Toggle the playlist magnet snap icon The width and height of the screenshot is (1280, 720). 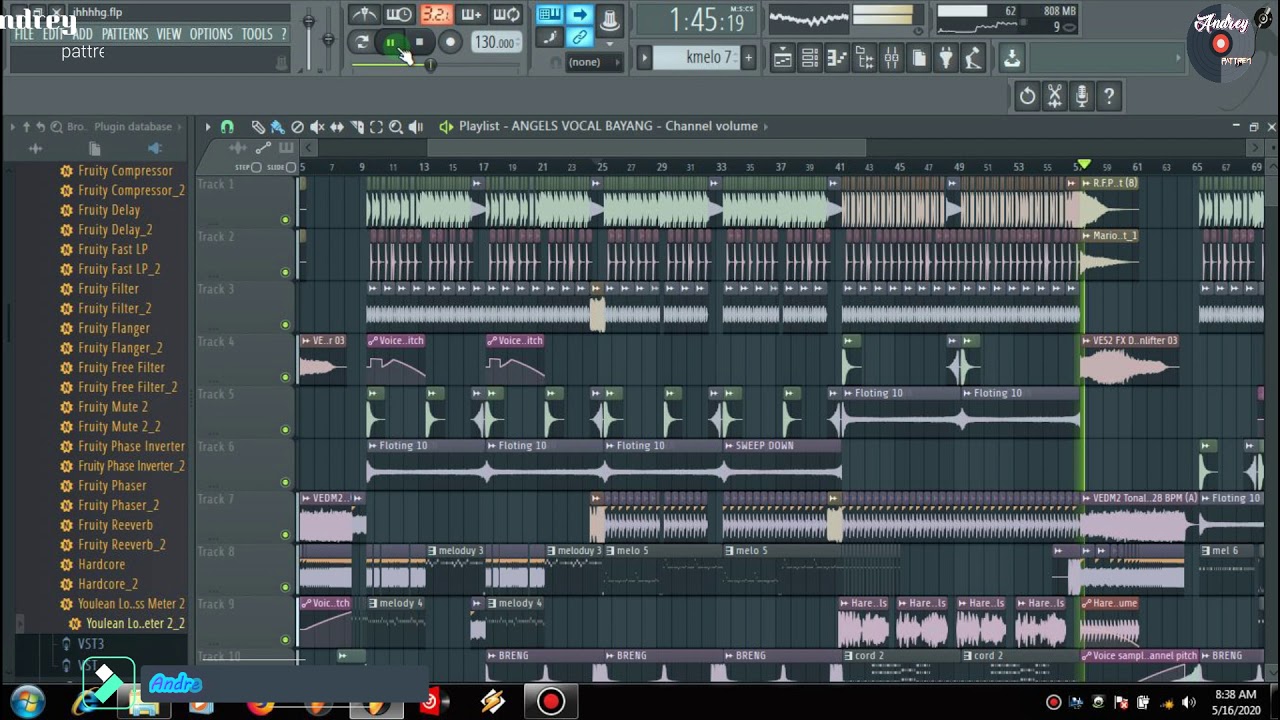coord(227,127)
